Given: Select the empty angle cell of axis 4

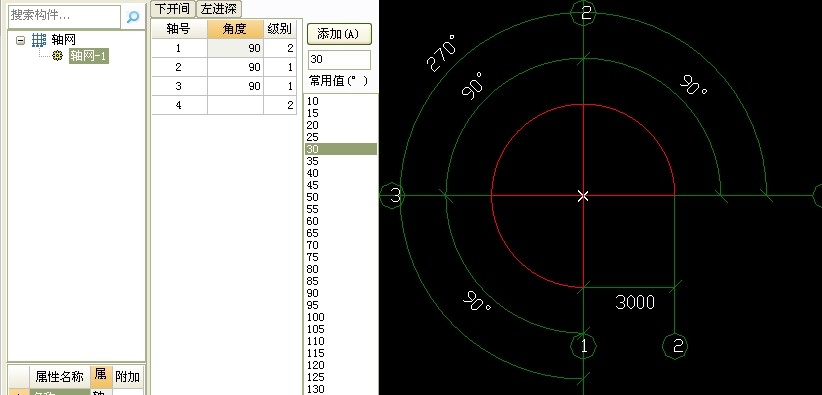Looking at the screenshot, I should point(235,105).
